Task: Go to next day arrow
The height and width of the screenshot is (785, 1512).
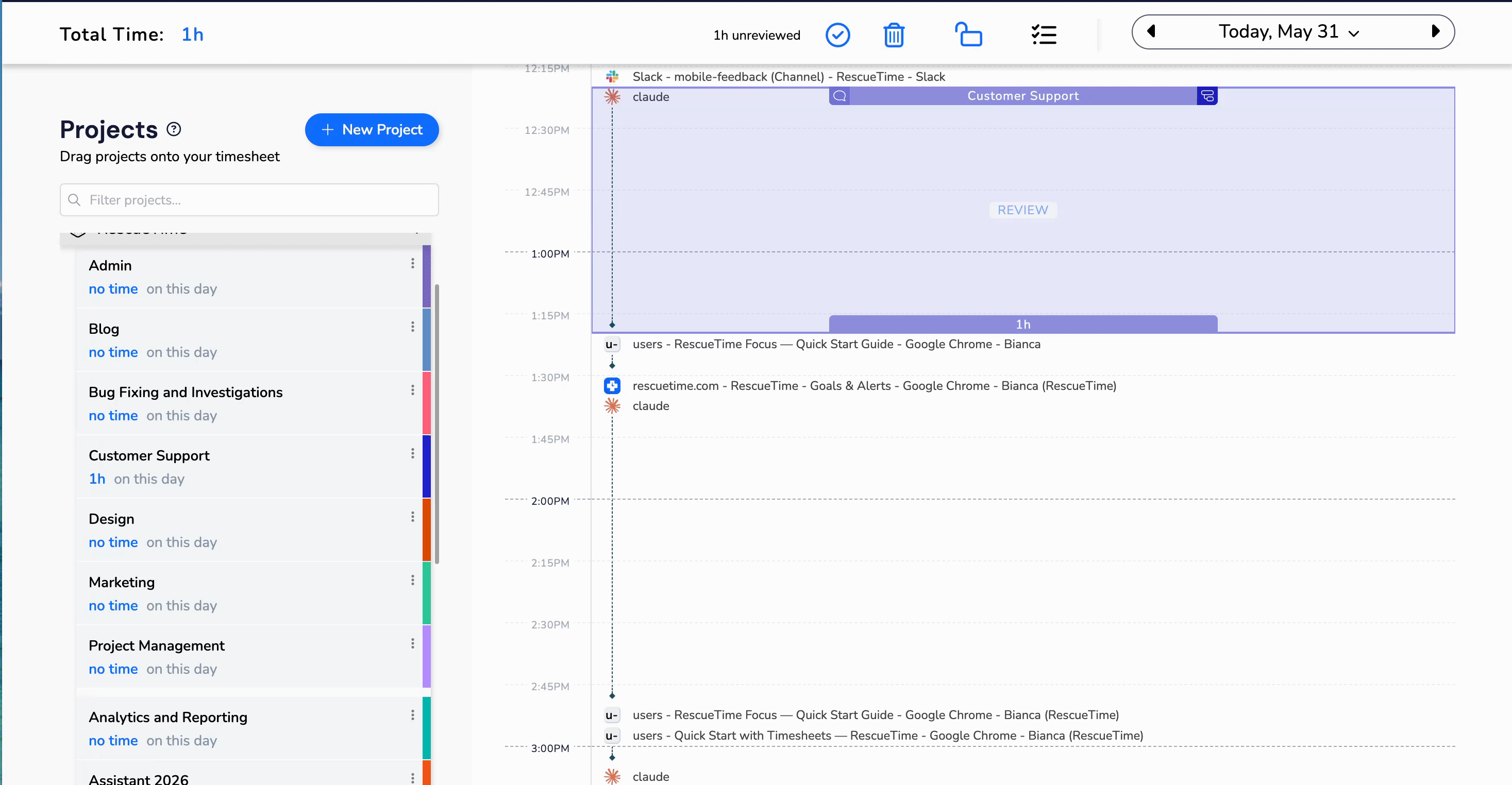Action: click(1436, 31)
